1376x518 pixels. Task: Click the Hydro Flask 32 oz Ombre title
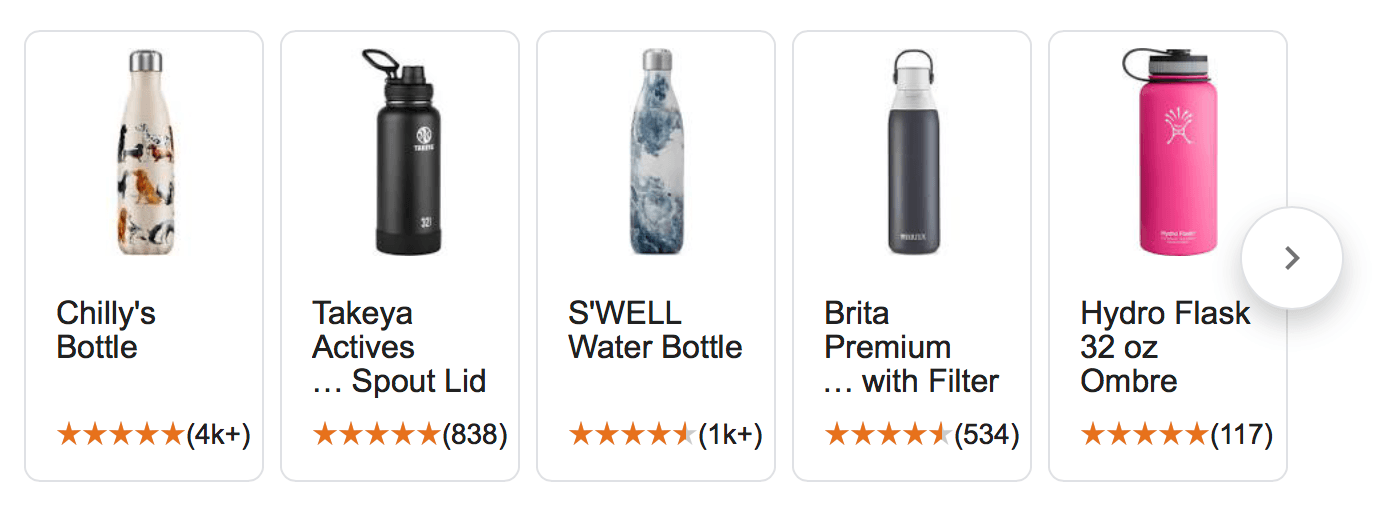click(1165, 347)
